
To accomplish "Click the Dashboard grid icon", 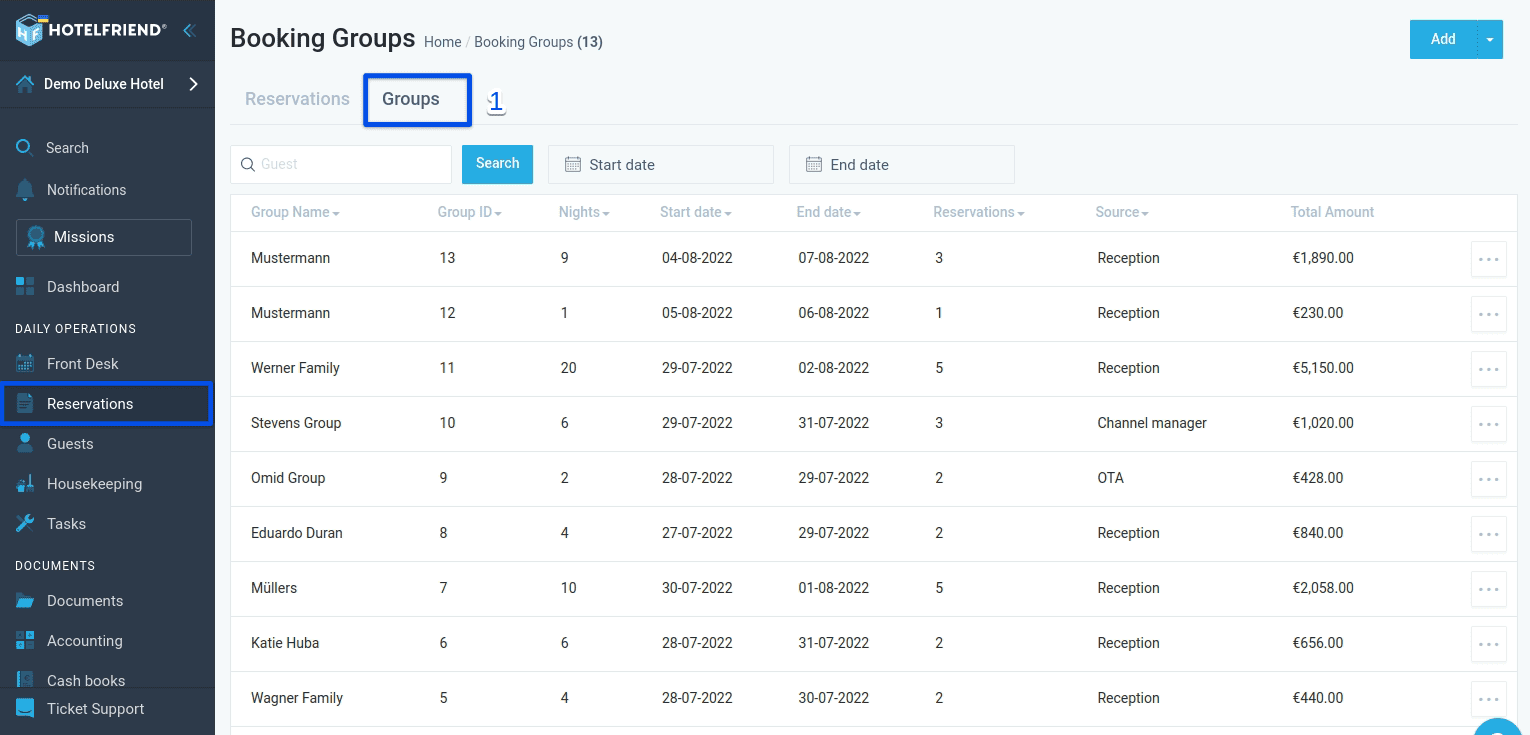I will pyautogui.click(x=25, y=287).
